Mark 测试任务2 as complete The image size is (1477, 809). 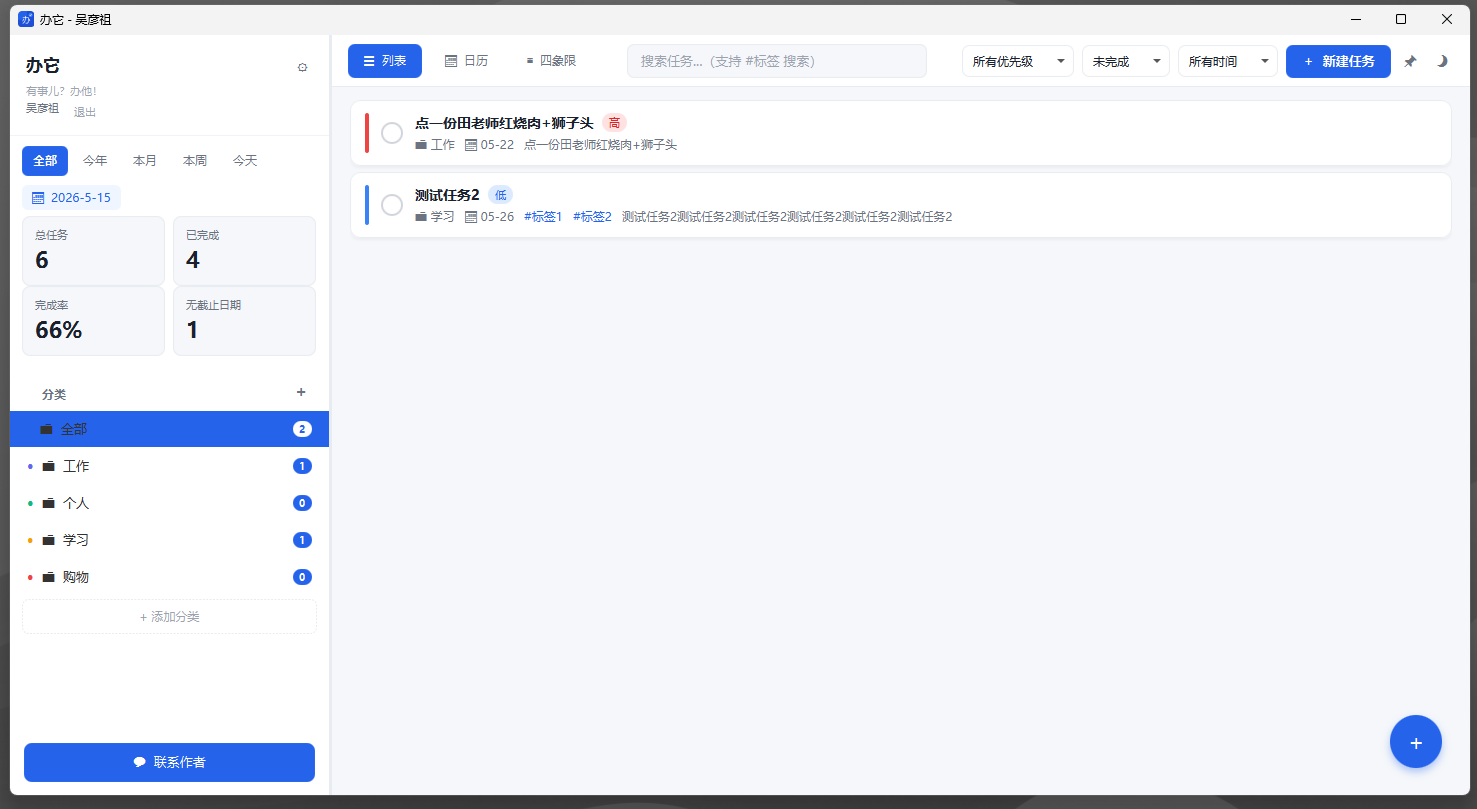pyautogui.click(x=392, y=205)
